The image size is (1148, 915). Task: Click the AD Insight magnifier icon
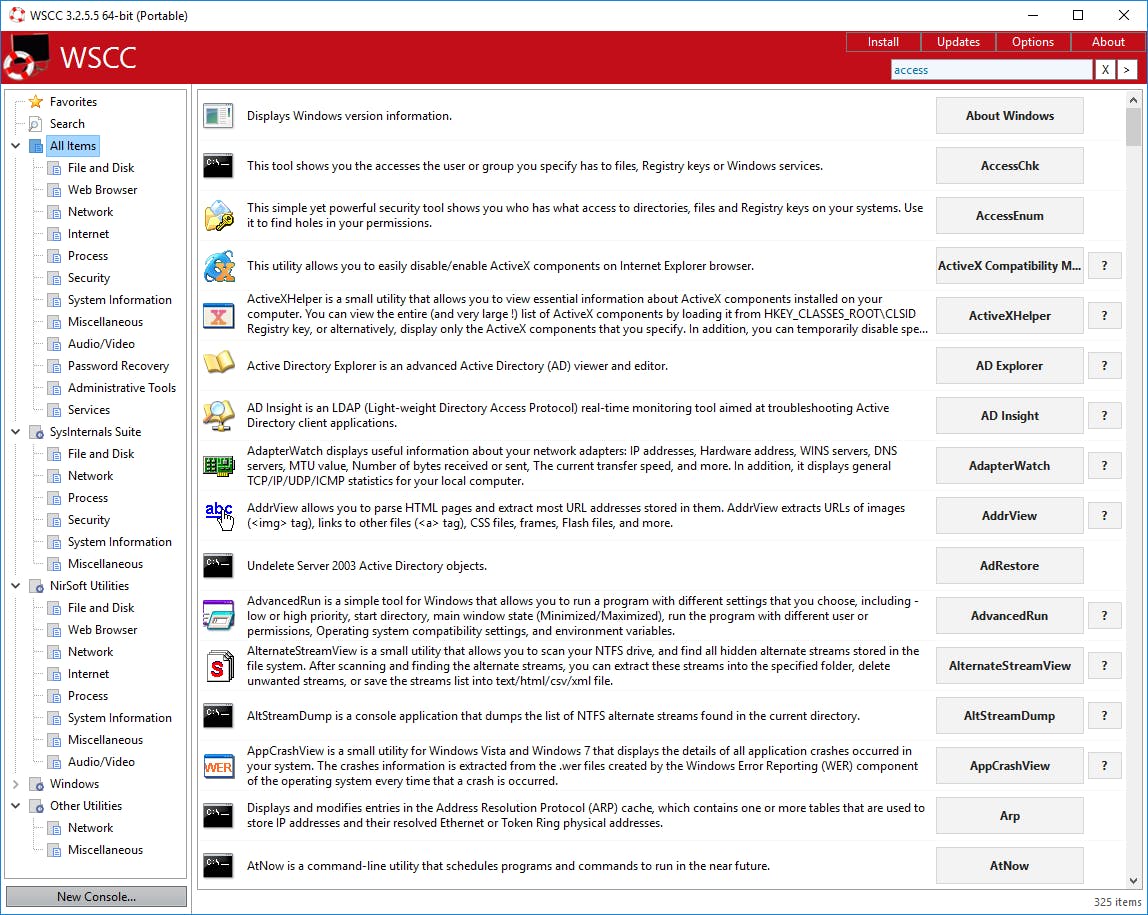tap(218, 416)
